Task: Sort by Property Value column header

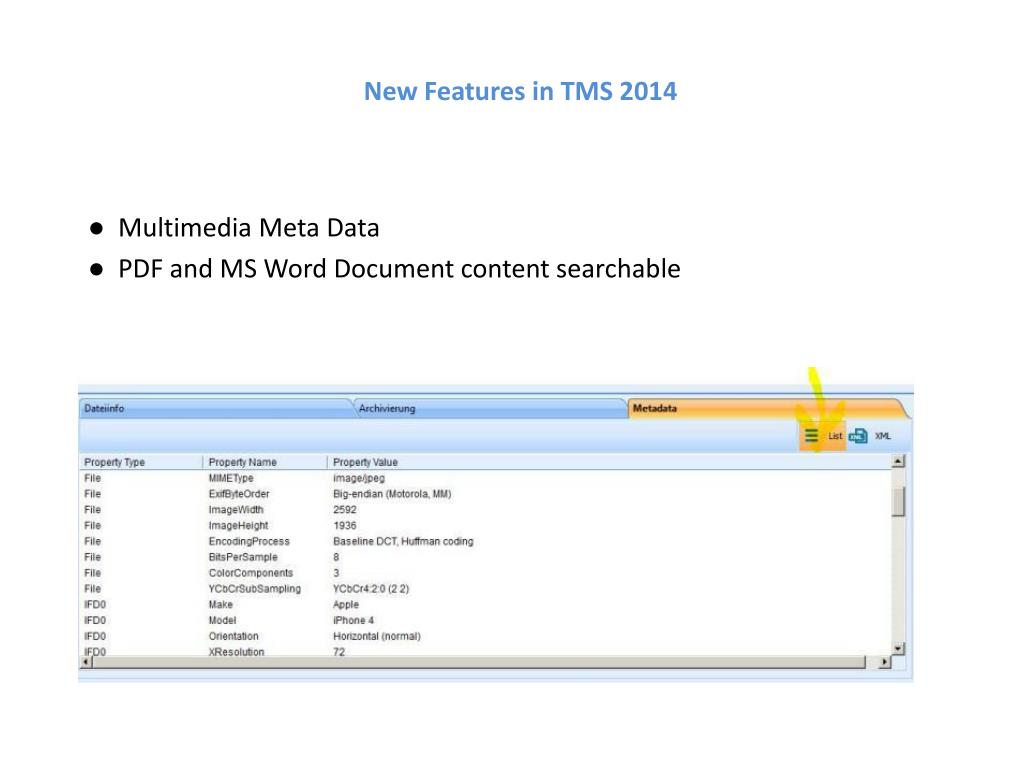Action: [609, 462]
